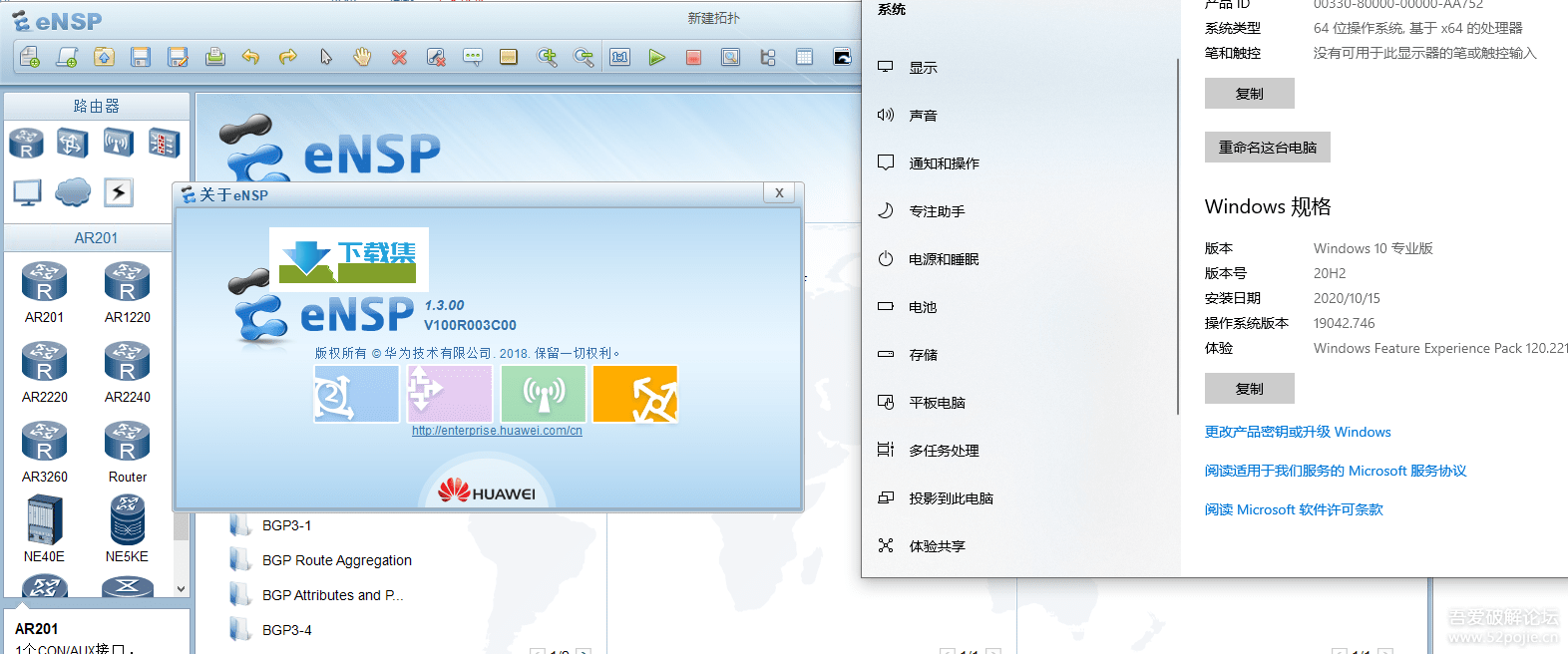This screenshot has width=1568, height=654.
Task: Pick the AR2220 router device
Action: coord(45,372)
